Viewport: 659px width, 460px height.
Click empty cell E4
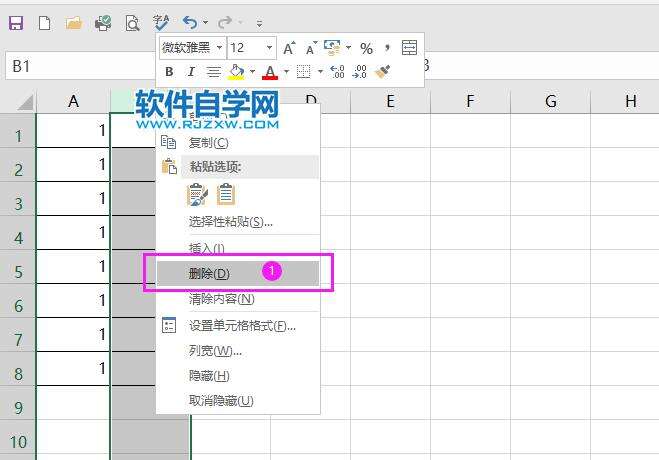click(x=390, y=233)
